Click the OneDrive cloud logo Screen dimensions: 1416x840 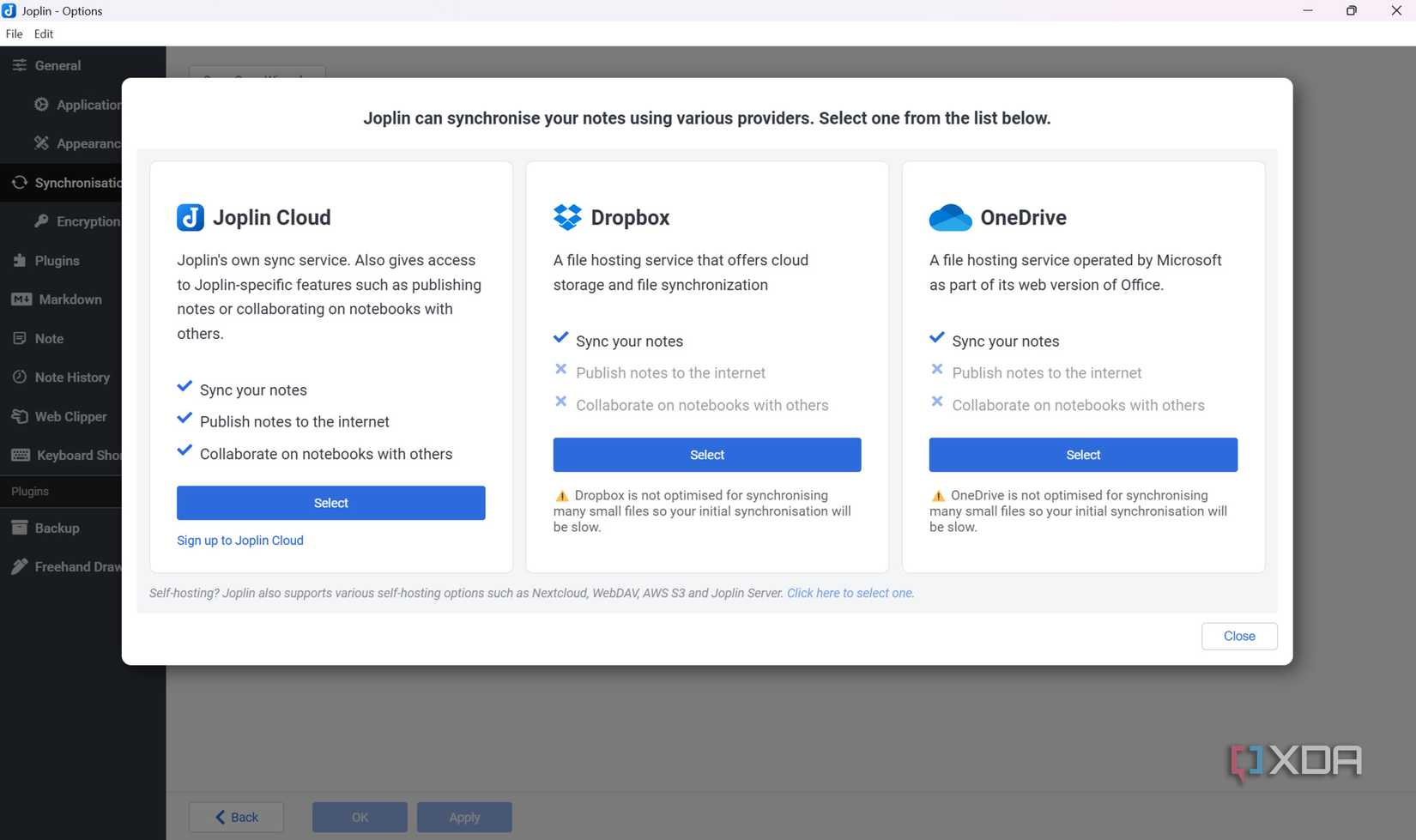[949, 217]
